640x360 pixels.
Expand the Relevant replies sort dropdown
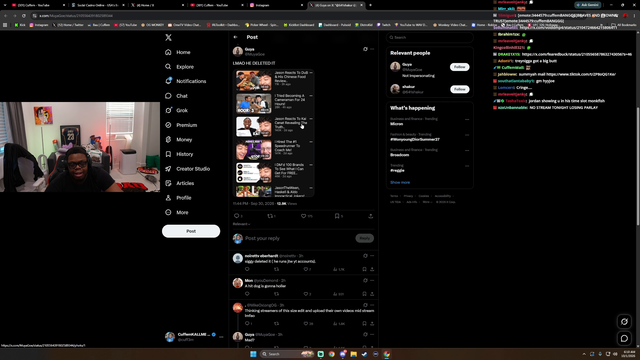(241, 224)
